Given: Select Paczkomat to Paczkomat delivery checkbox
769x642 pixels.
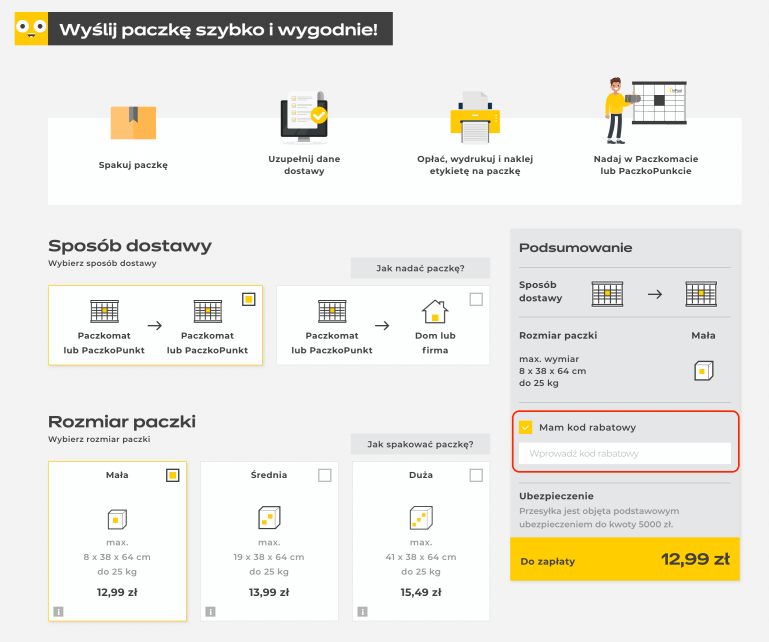Looking at the screenshot, I should [249, 299].
